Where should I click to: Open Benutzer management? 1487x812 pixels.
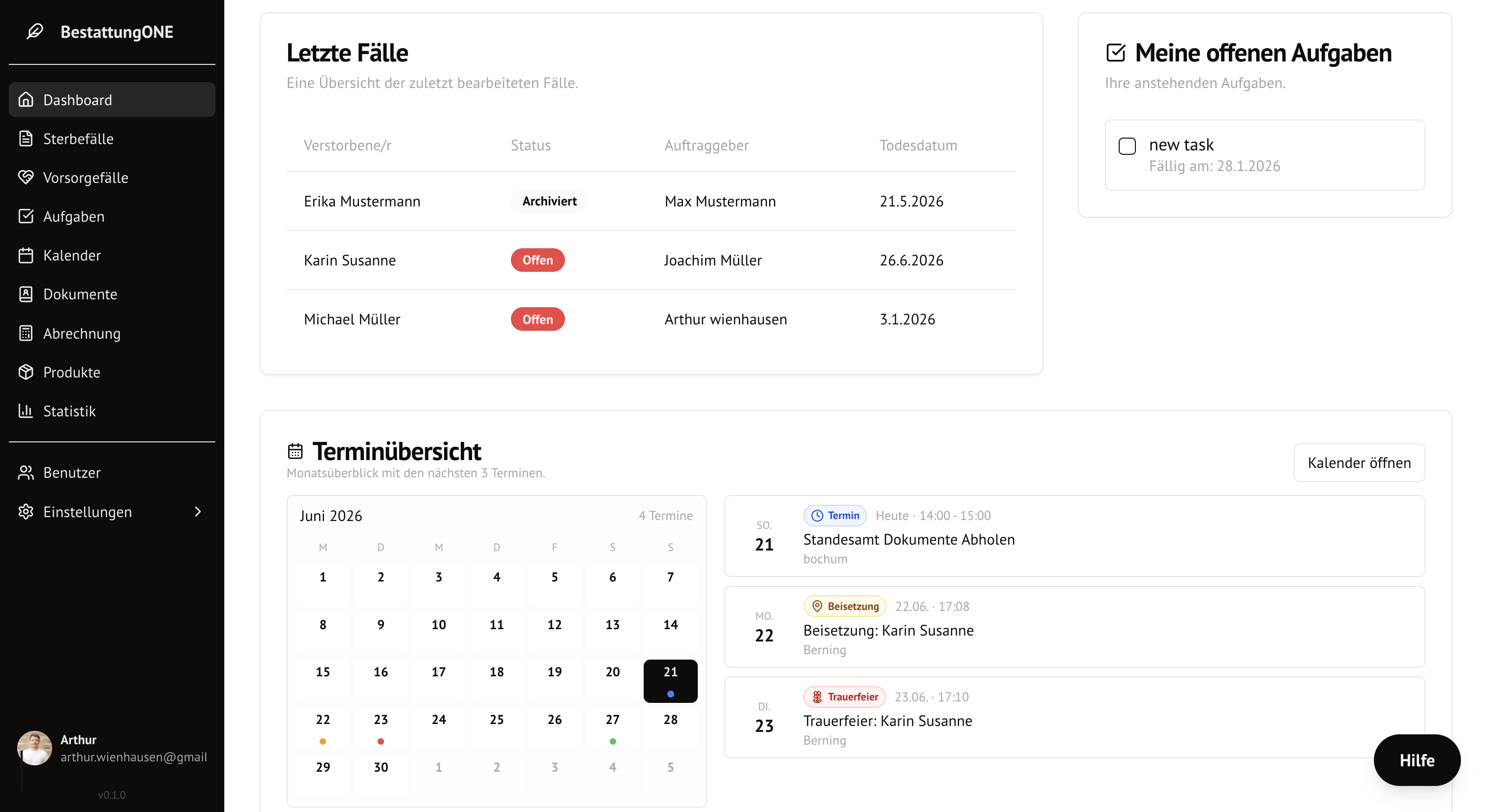click(112, 472)
